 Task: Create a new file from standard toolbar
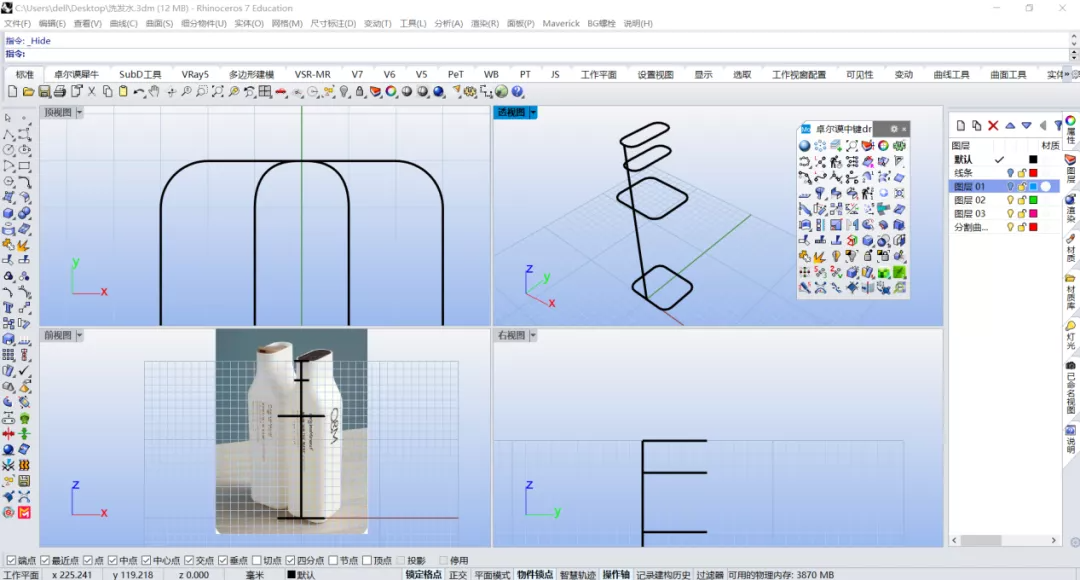coord(12,92)
